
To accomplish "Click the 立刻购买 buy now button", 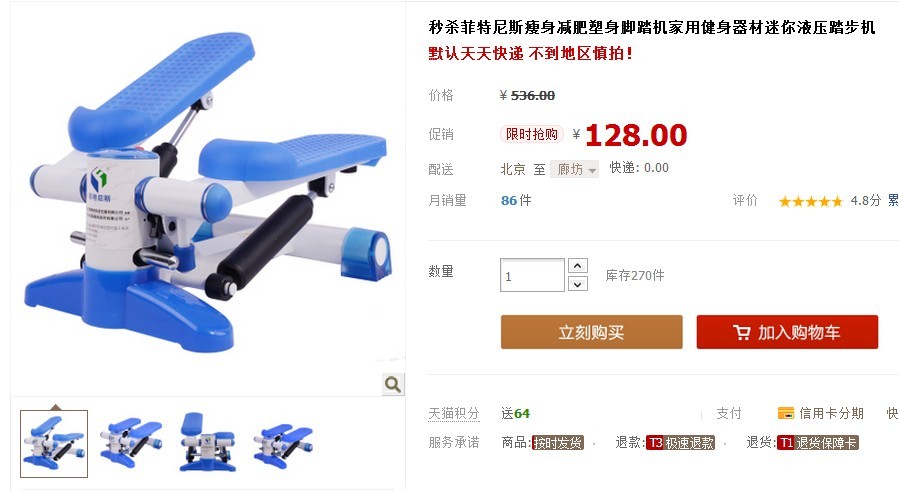I will 592,332.
